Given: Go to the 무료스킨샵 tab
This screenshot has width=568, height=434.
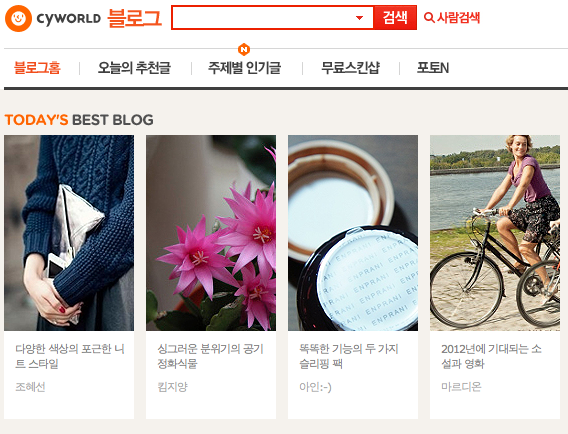Looking at the screenshot, I should coord(350,68).
